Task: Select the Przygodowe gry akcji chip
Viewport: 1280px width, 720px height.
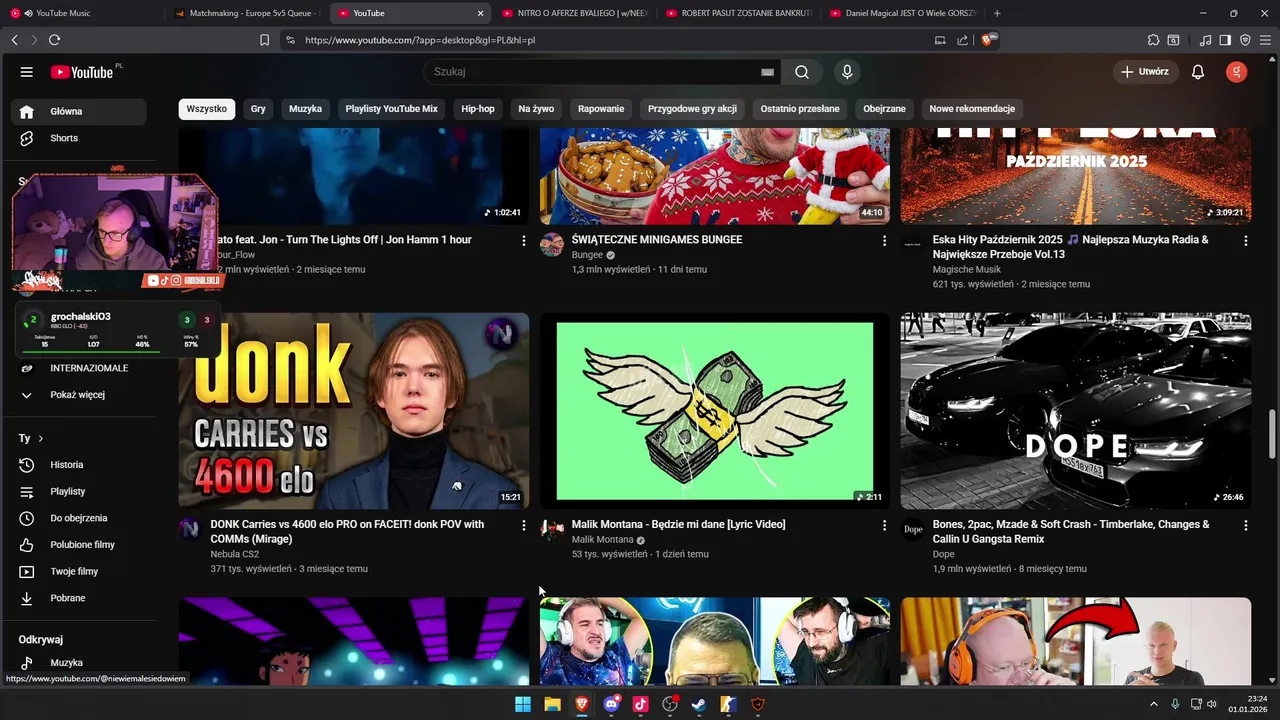Action: 692,109
